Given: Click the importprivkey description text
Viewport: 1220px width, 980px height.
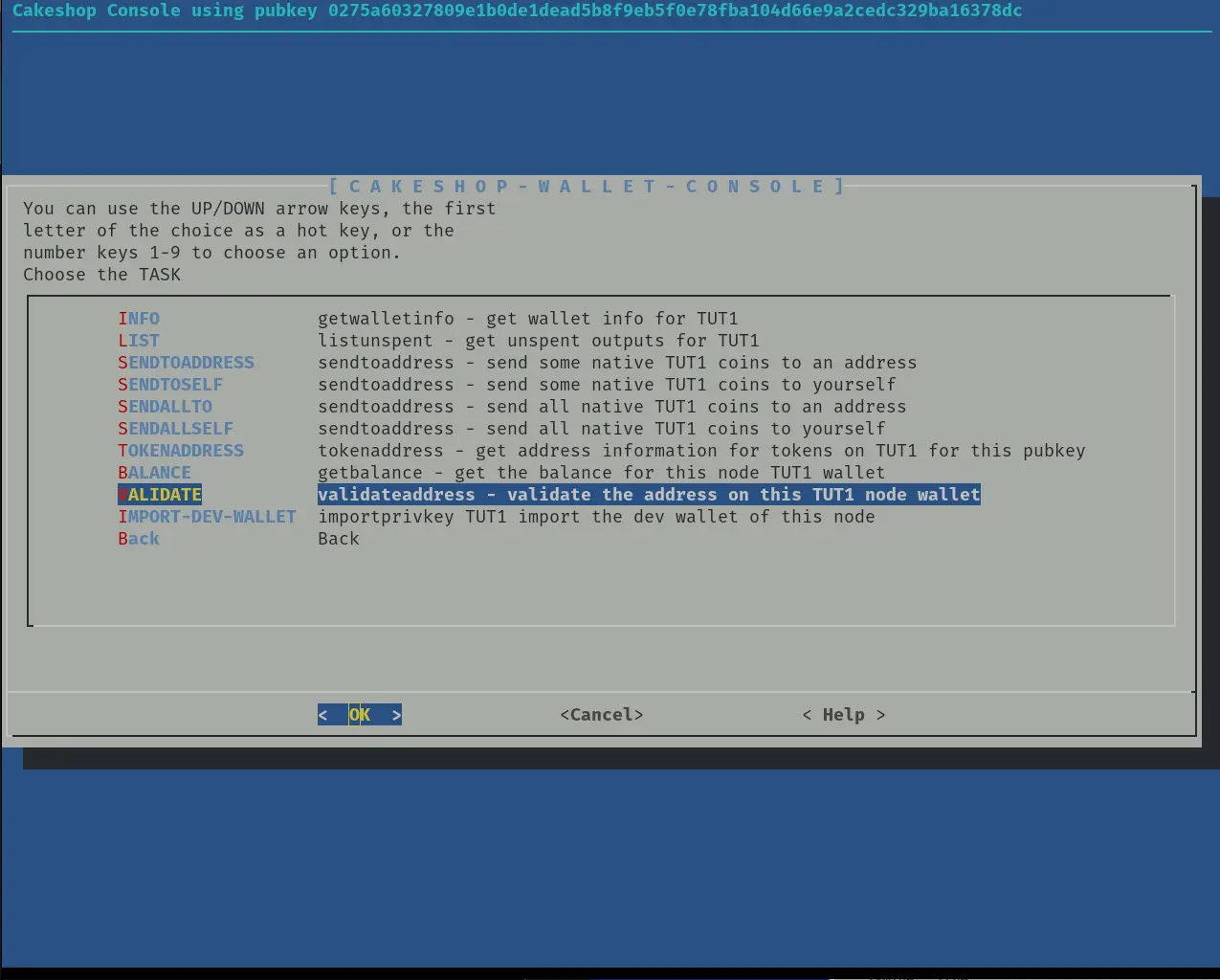Looking at the screenshot, I should pyautogui.click(x=596, y=517).
